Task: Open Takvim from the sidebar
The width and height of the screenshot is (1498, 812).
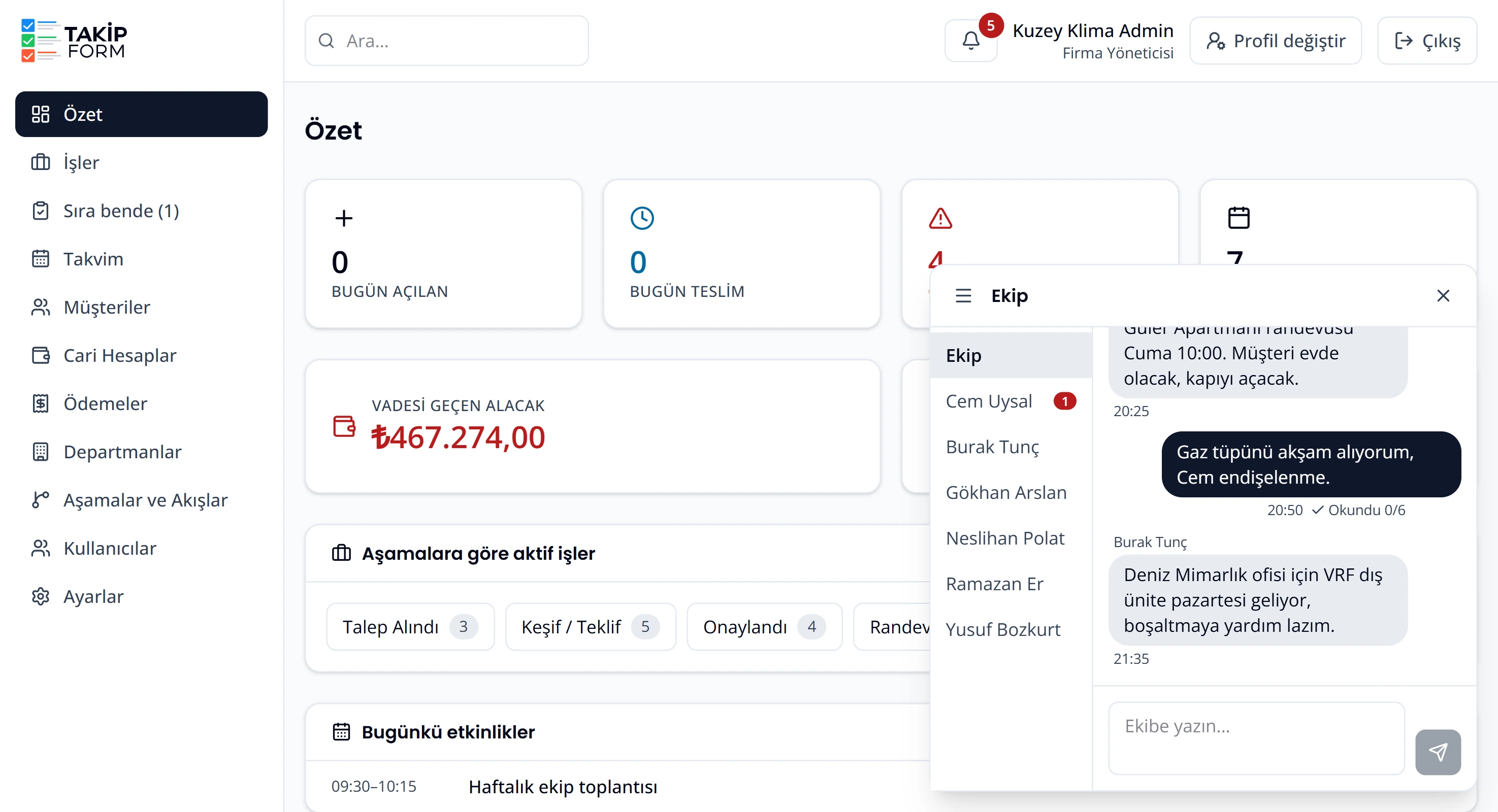Action: tap(141, 259)
